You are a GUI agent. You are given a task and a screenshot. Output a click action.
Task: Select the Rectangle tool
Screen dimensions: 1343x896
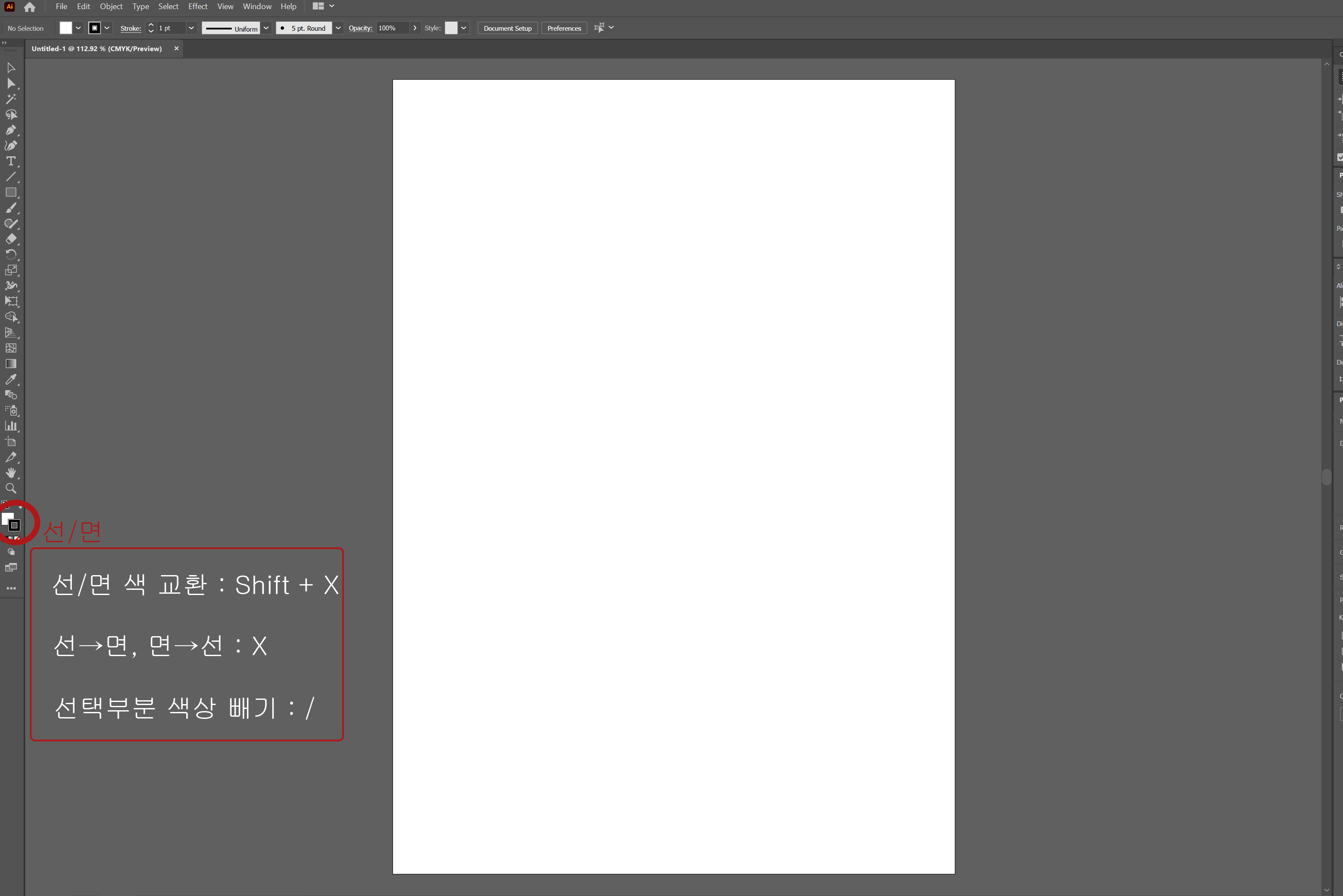[11, 193]
